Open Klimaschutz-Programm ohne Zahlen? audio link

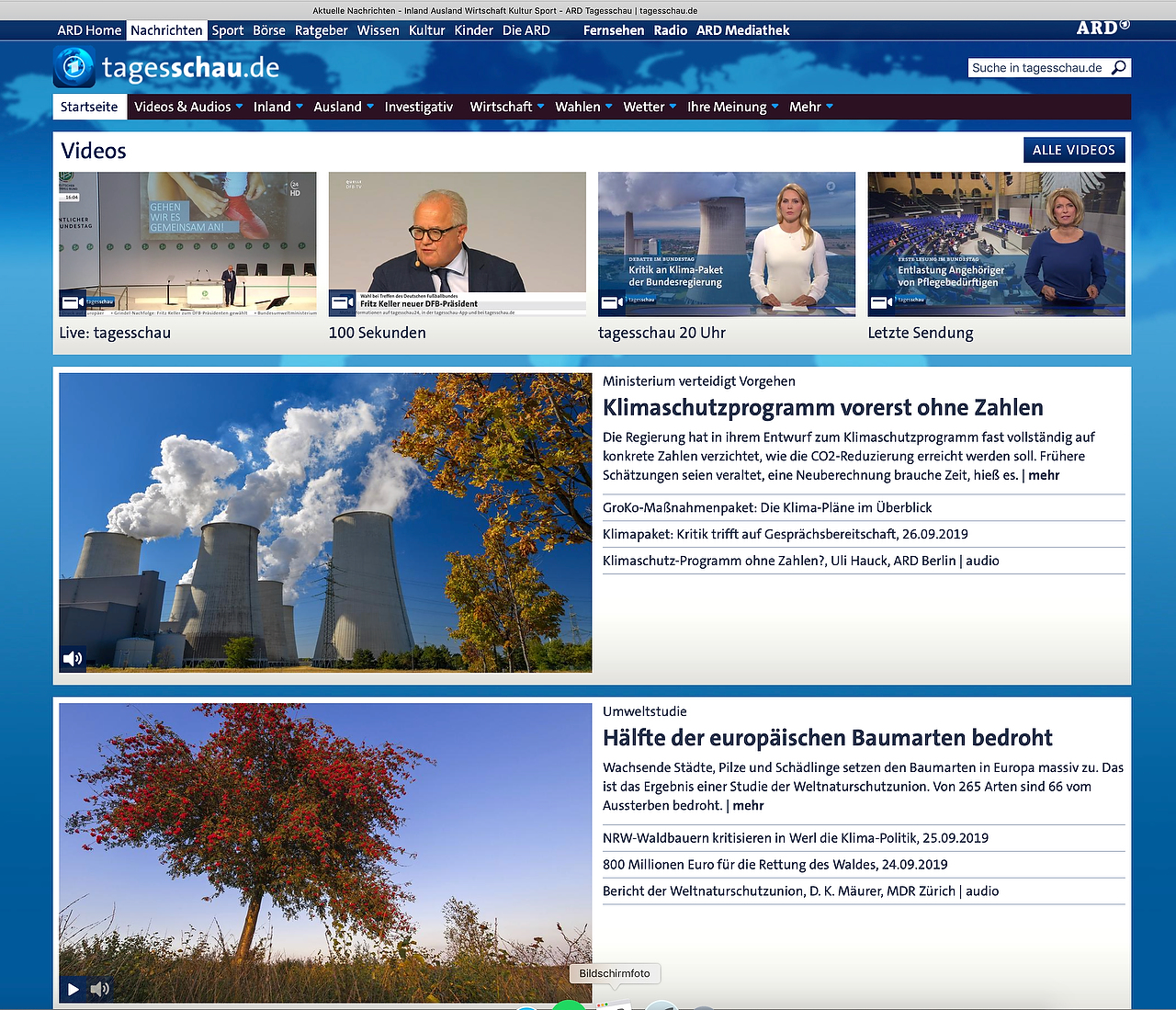tap(801, 561)
